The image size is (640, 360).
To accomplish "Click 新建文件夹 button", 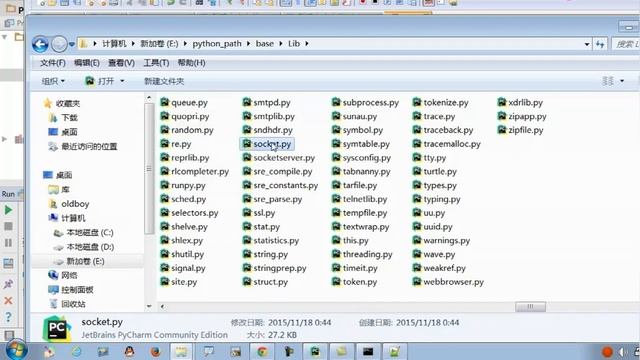I will click(164, 81).
